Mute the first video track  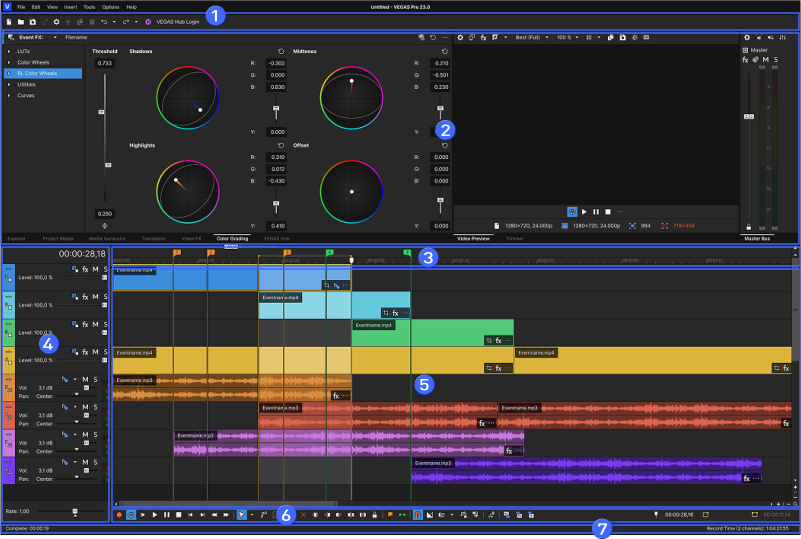tap(95, 270)
